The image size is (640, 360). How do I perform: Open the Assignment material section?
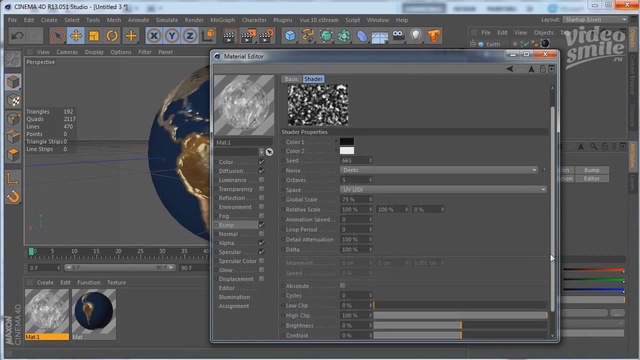(x=234, y=306)
